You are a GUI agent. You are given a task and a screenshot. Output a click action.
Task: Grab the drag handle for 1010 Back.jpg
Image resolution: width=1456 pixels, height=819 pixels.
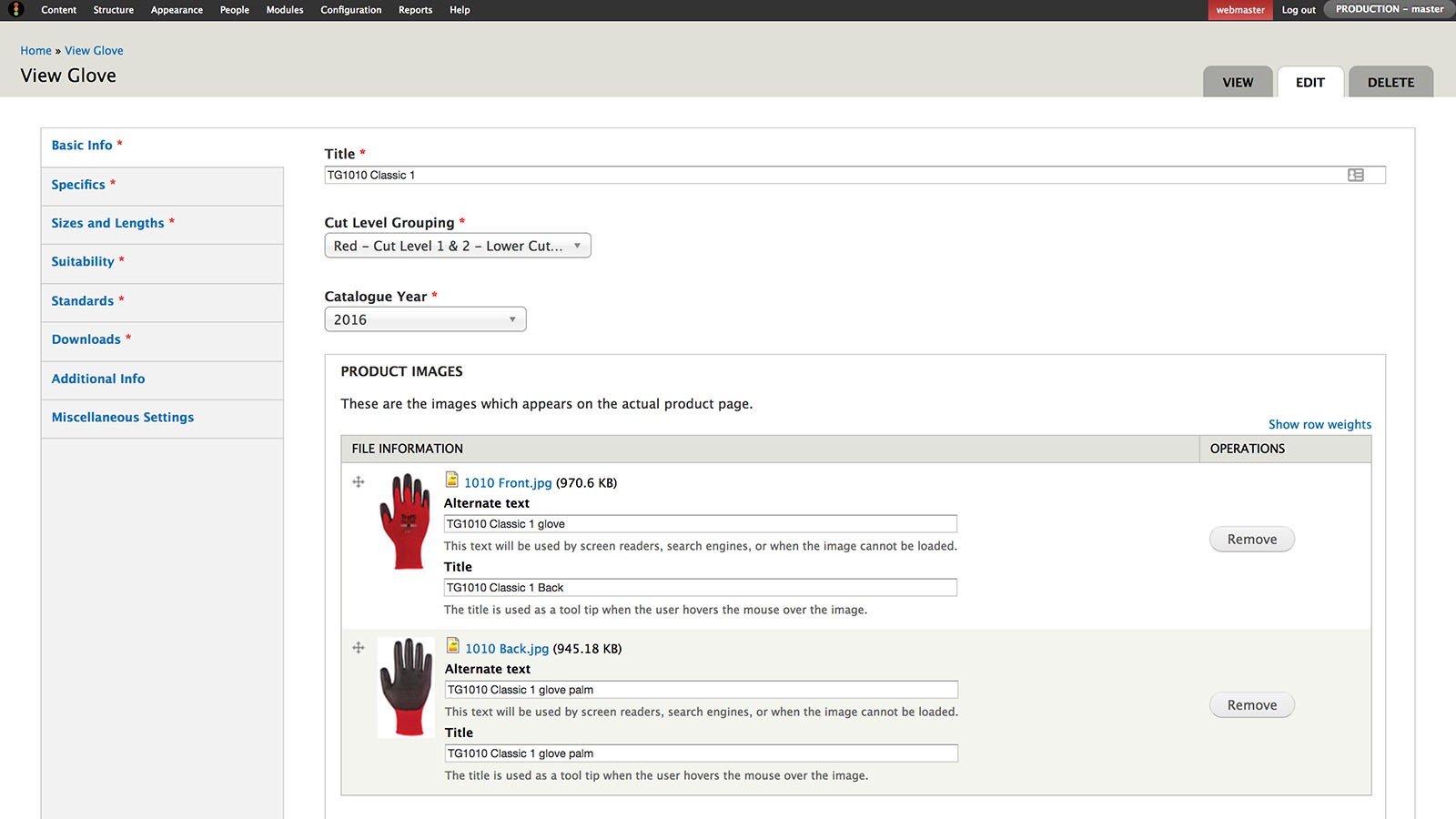coord(359,648)
